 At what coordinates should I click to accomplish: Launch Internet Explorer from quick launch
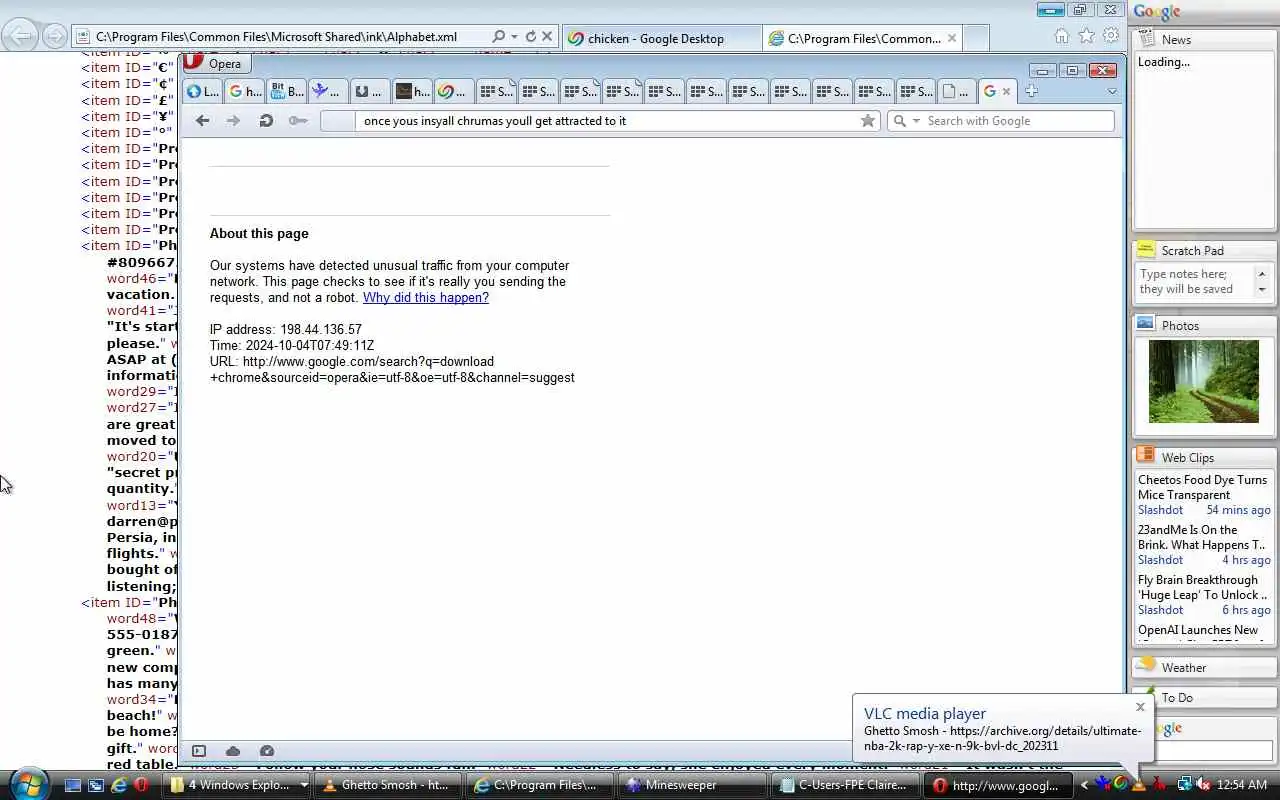click(x=119, y=785)
